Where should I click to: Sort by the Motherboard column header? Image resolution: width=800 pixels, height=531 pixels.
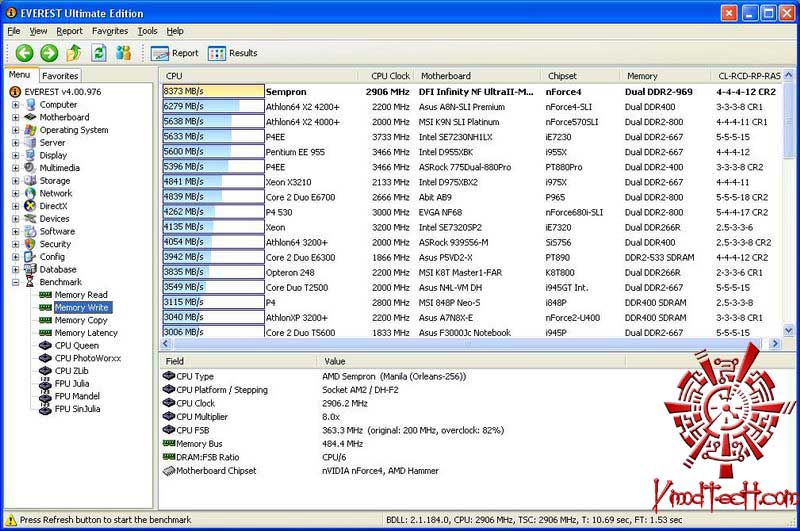pos(477,76)
